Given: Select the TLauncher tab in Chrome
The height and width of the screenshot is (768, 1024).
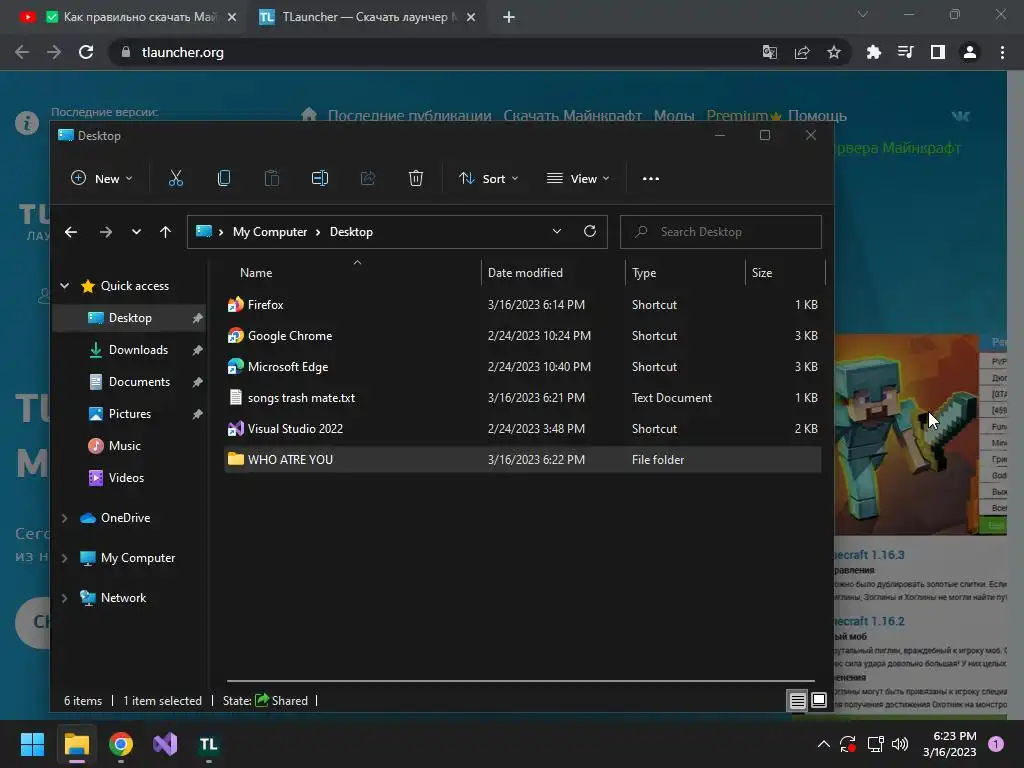Looking at the screenshot, I should tap(367, 17).
